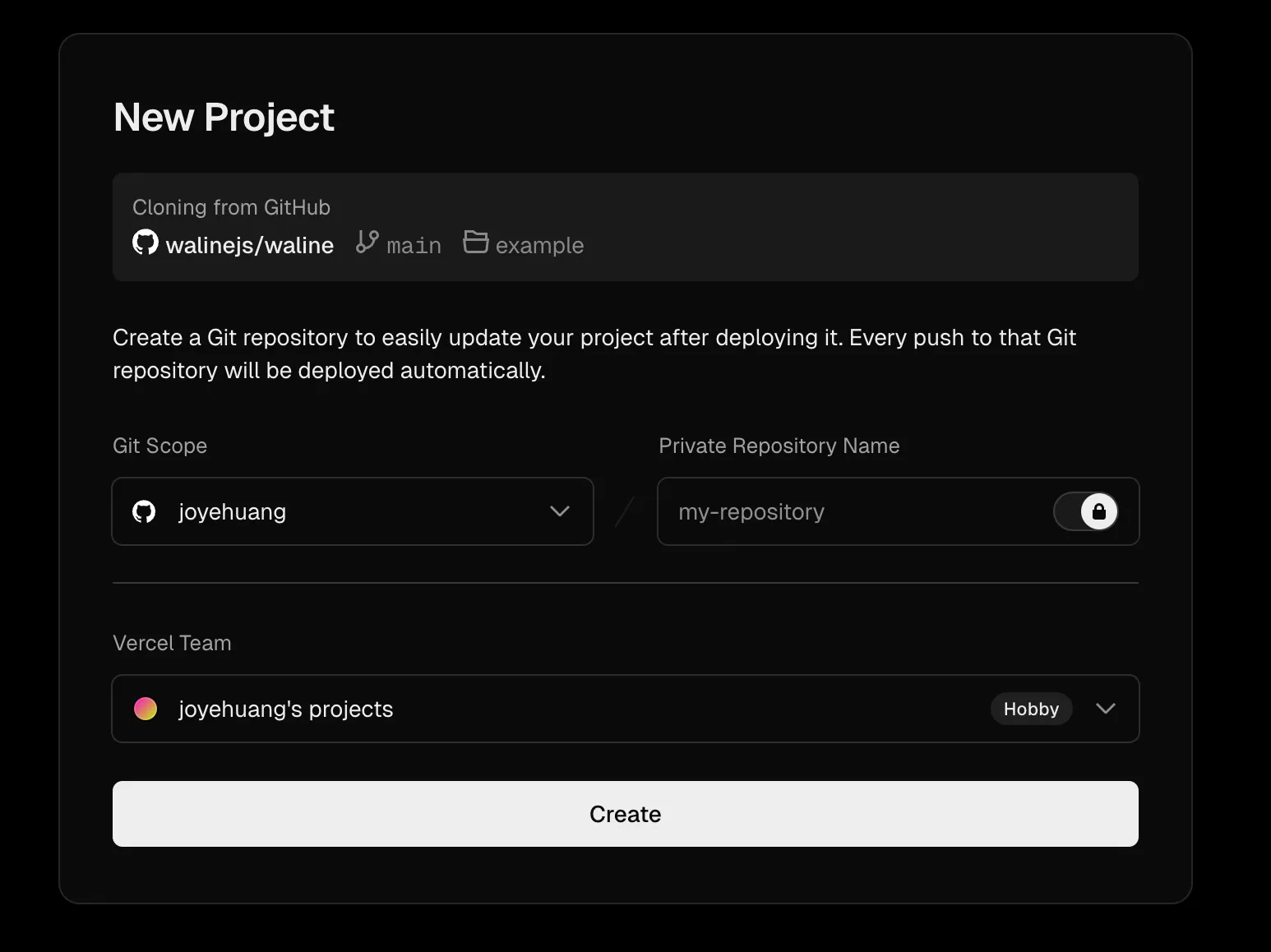
Task: Click the GitHub logo beside walinejs/waline
Action: click(x=146, y=243)
